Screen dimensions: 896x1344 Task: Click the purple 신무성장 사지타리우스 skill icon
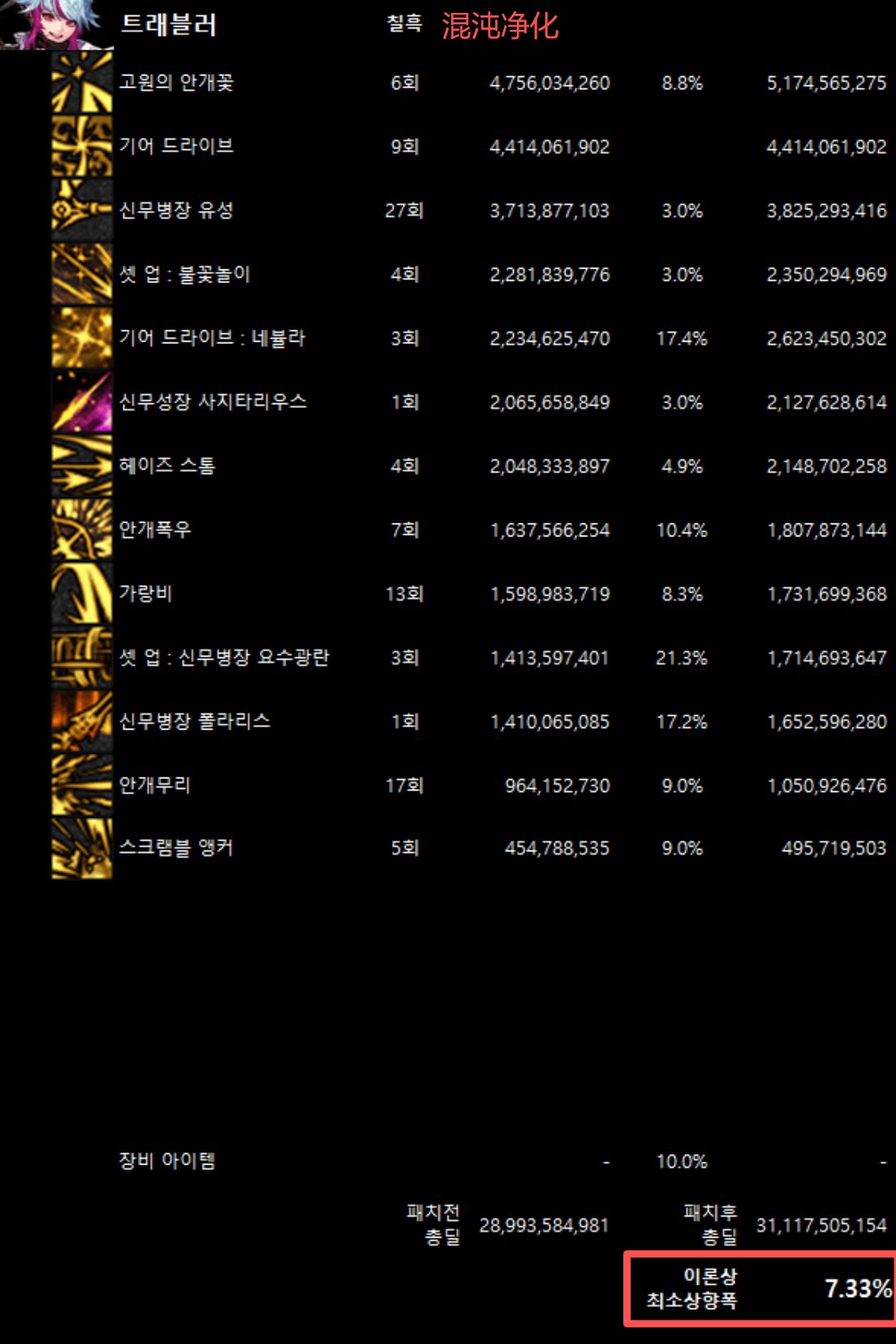(x=82, y=402)
